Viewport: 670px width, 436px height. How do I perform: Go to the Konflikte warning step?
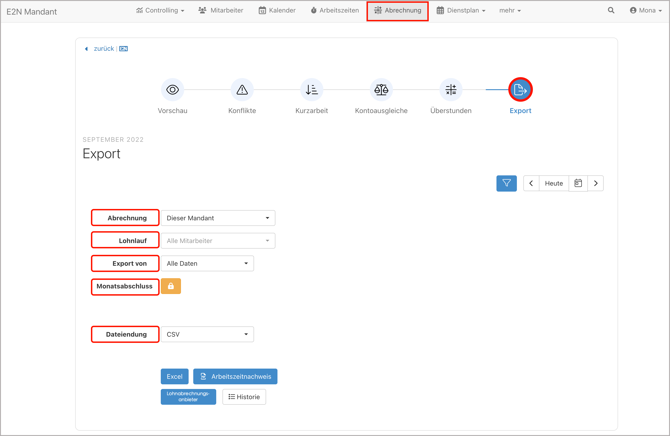[x=242, y=90]
